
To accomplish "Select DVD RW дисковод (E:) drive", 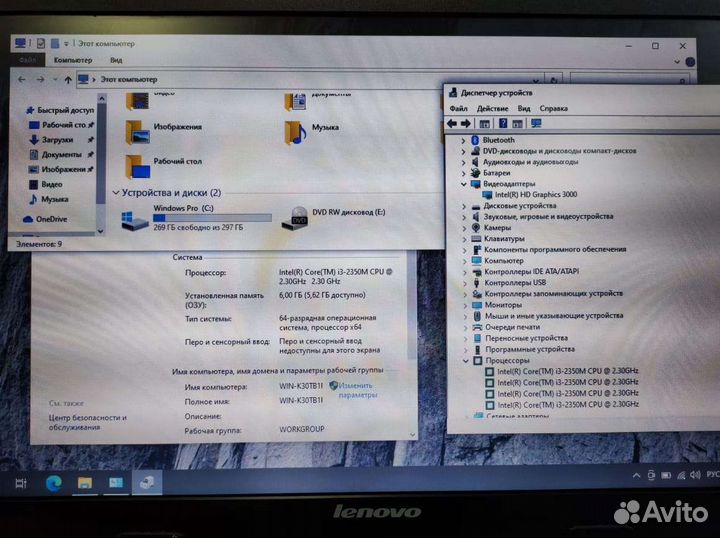I will [x=333, y=218].
